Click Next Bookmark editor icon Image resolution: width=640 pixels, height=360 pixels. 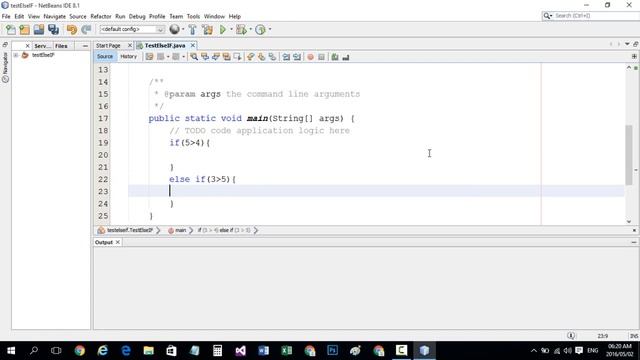coord(261,57)
